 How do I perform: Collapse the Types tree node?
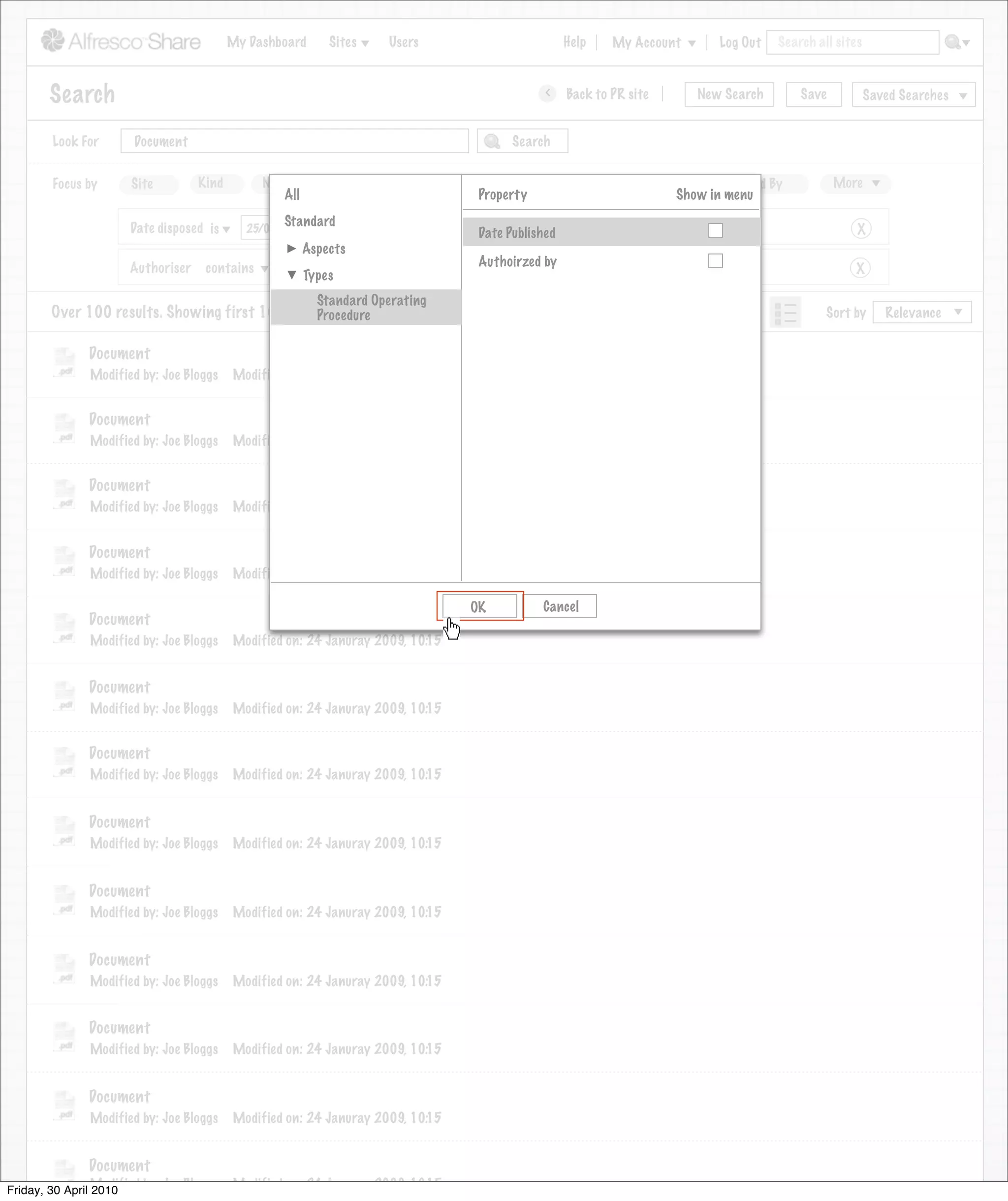[x=291, y=275]
